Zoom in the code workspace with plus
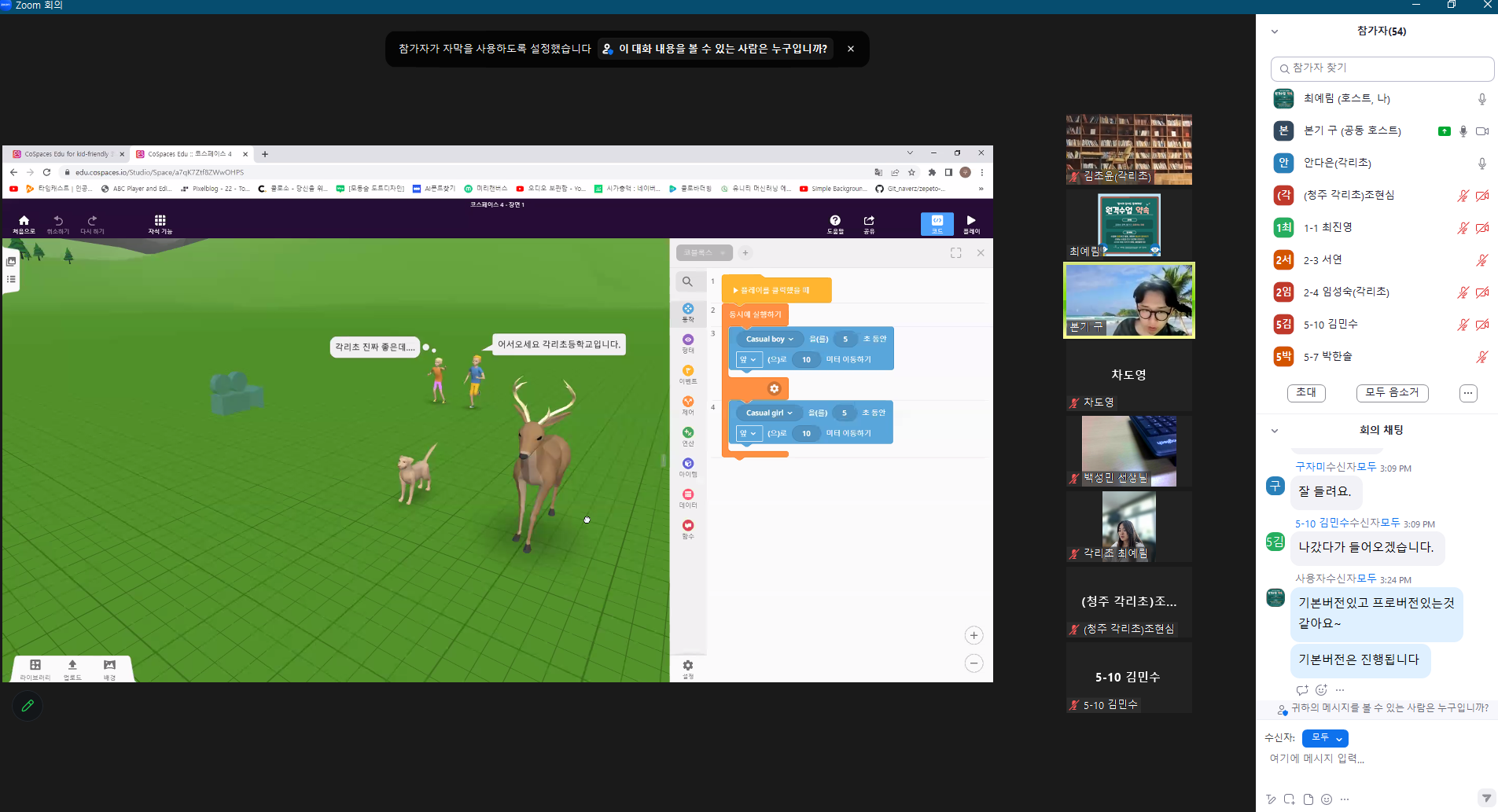 tap(974, 635)
